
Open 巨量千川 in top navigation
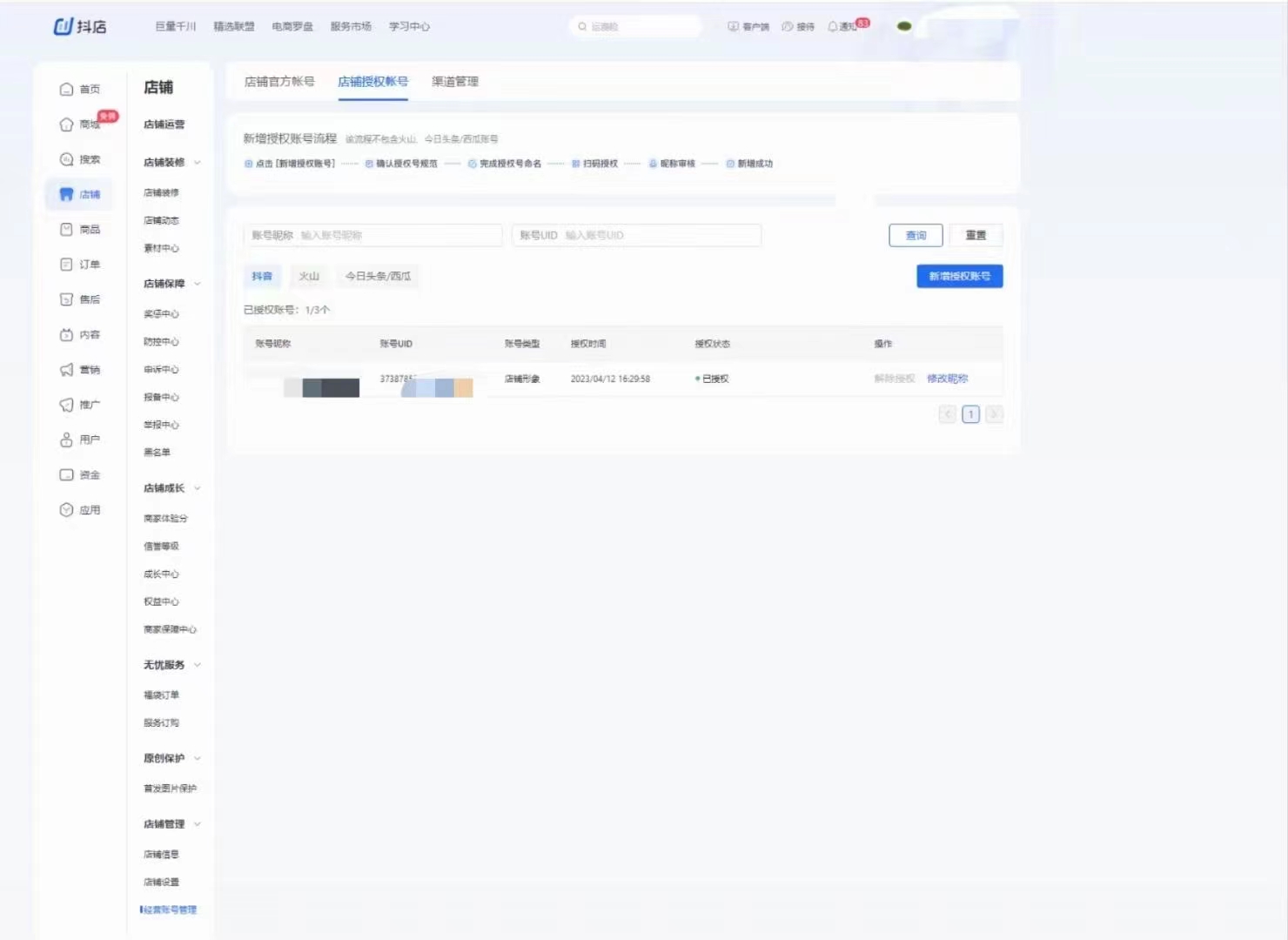click(x=176, y=27)
